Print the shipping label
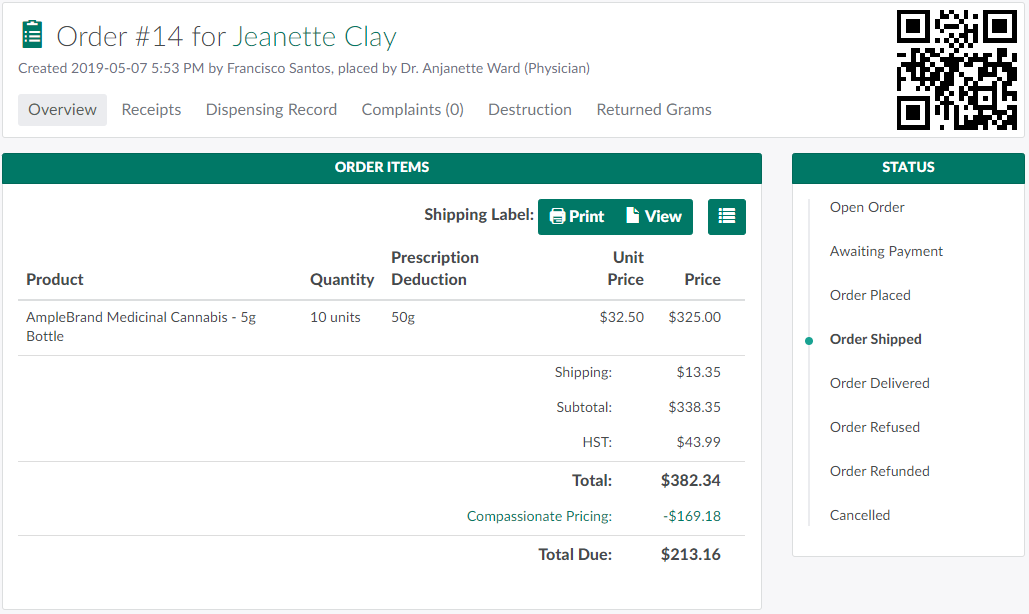 [577, 216]
